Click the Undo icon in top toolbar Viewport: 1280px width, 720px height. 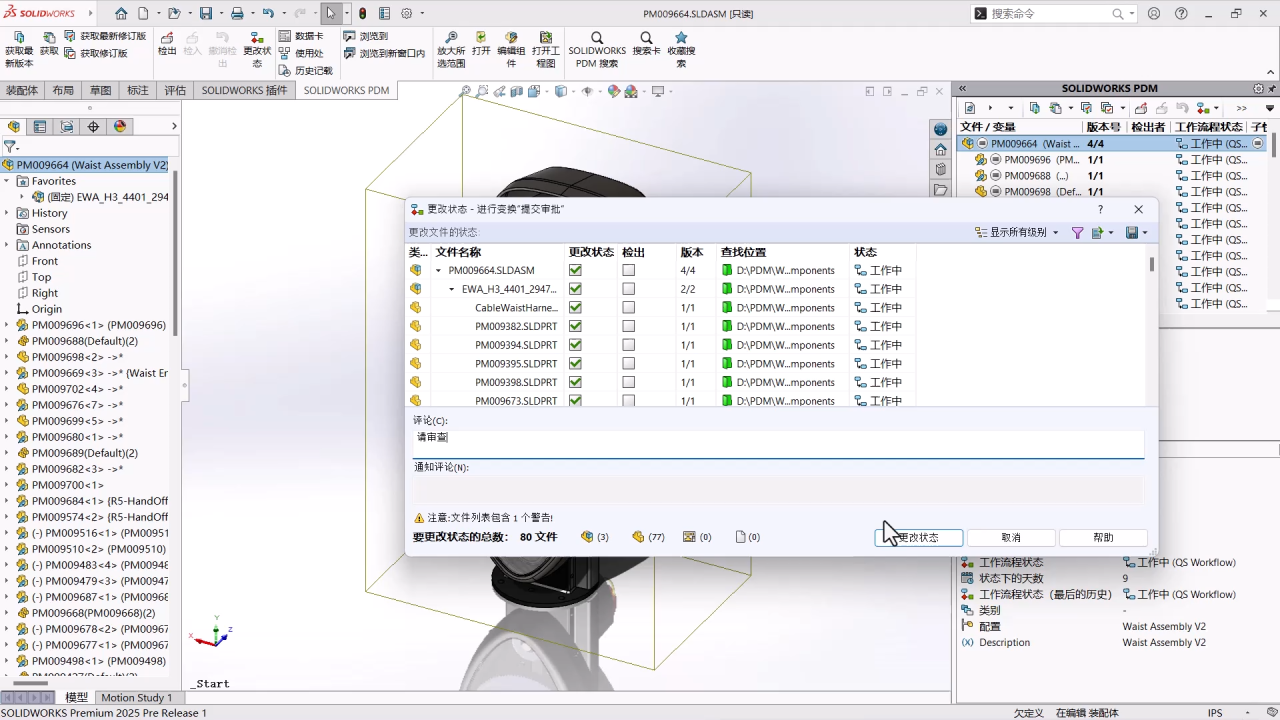click(x=268, y=14)
